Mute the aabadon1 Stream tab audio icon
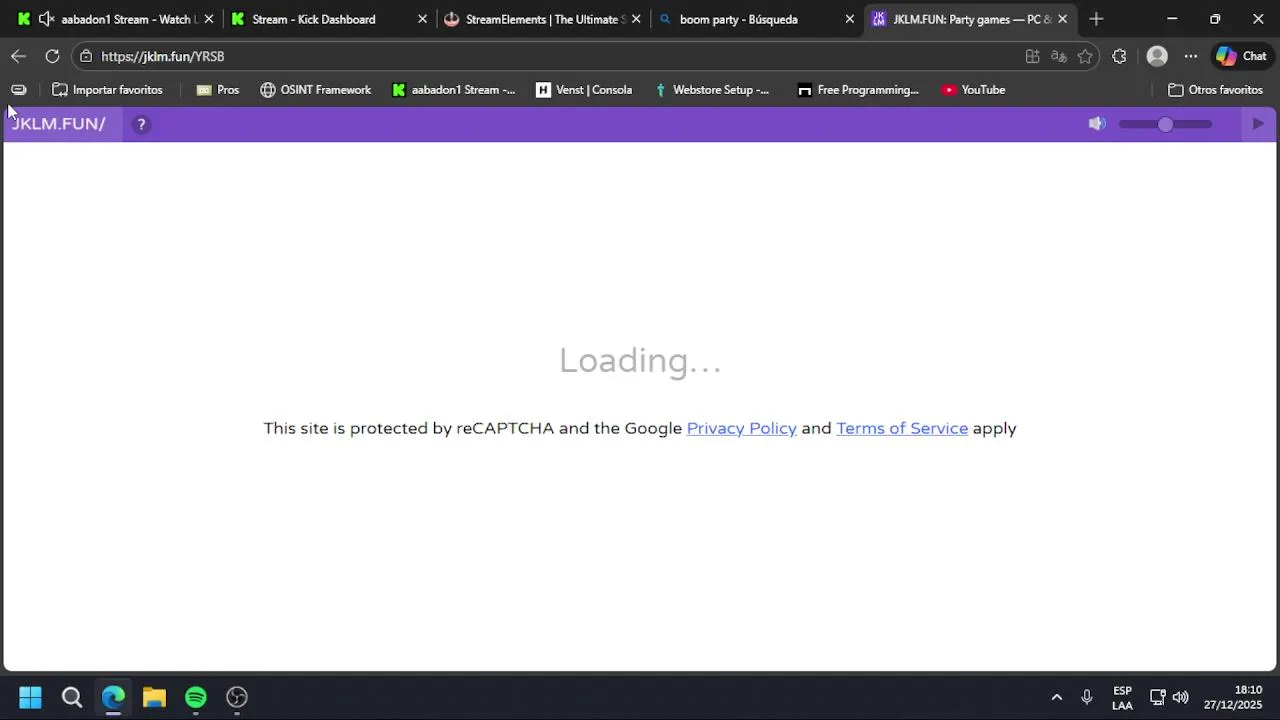Image resolution: width=1280 pixels, height=720 pixels. point(47,19)
